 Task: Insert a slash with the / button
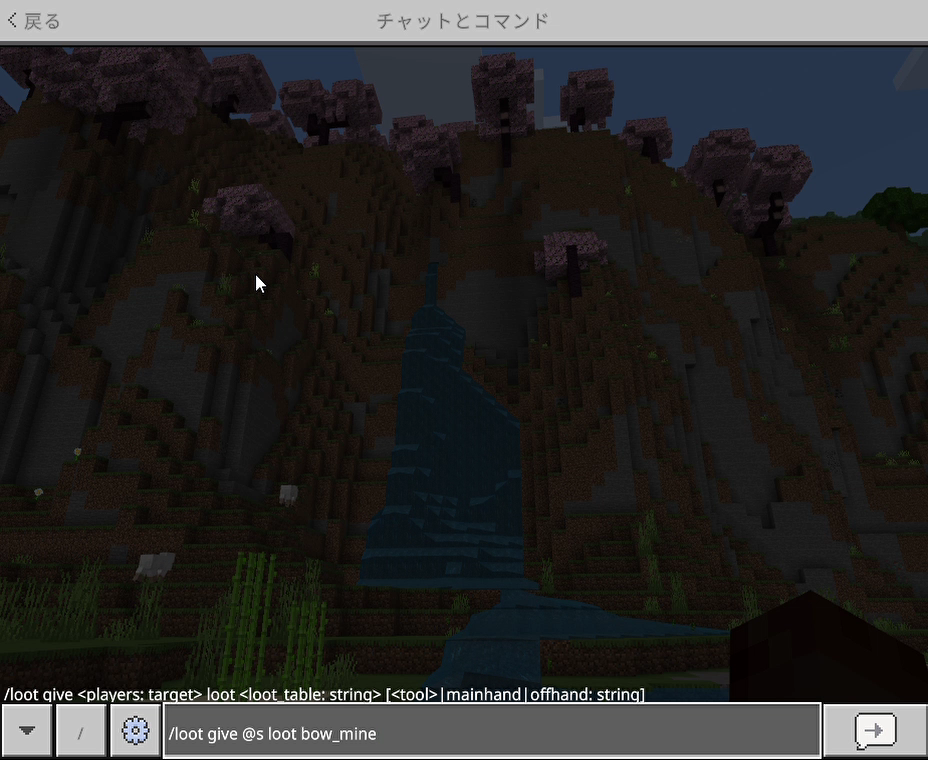tap(80, 730)
